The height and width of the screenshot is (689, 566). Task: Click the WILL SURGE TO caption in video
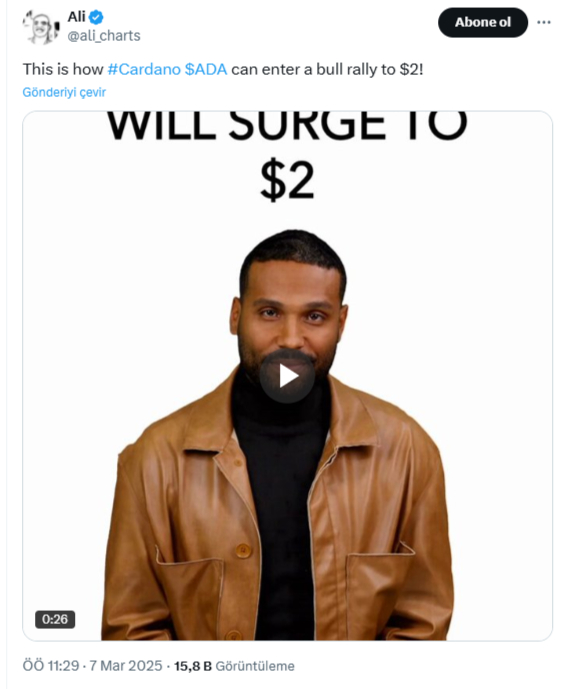[287, 126]
